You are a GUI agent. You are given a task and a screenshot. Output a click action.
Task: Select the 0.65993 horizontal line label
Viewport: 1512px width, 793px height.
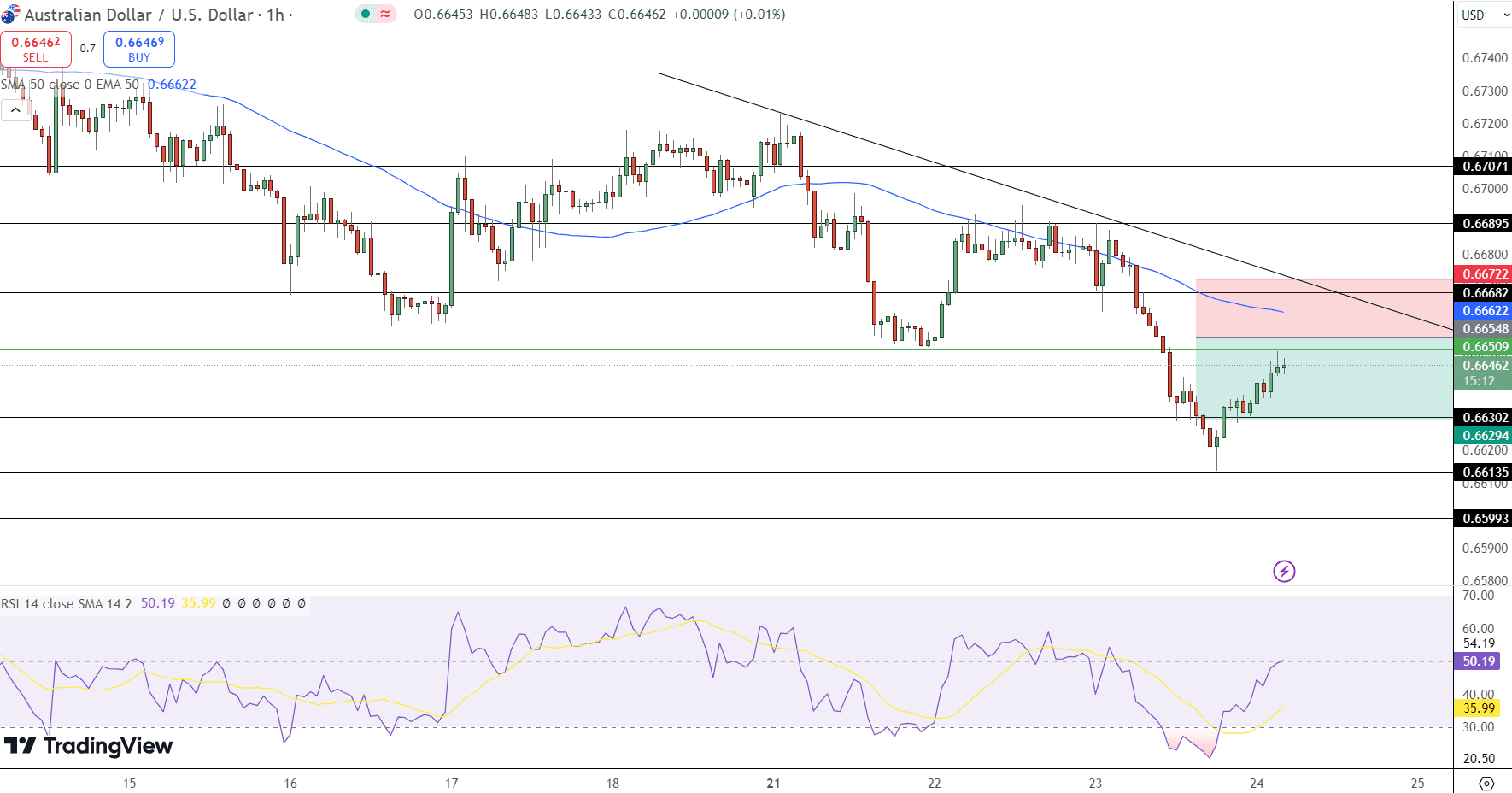(x=1484, y=519)
